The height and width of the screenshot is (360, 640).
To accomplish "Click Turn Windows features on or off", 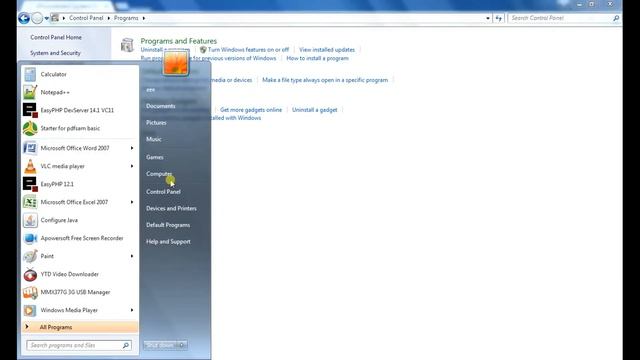I will pyautogui.click(x=248, y=50).
